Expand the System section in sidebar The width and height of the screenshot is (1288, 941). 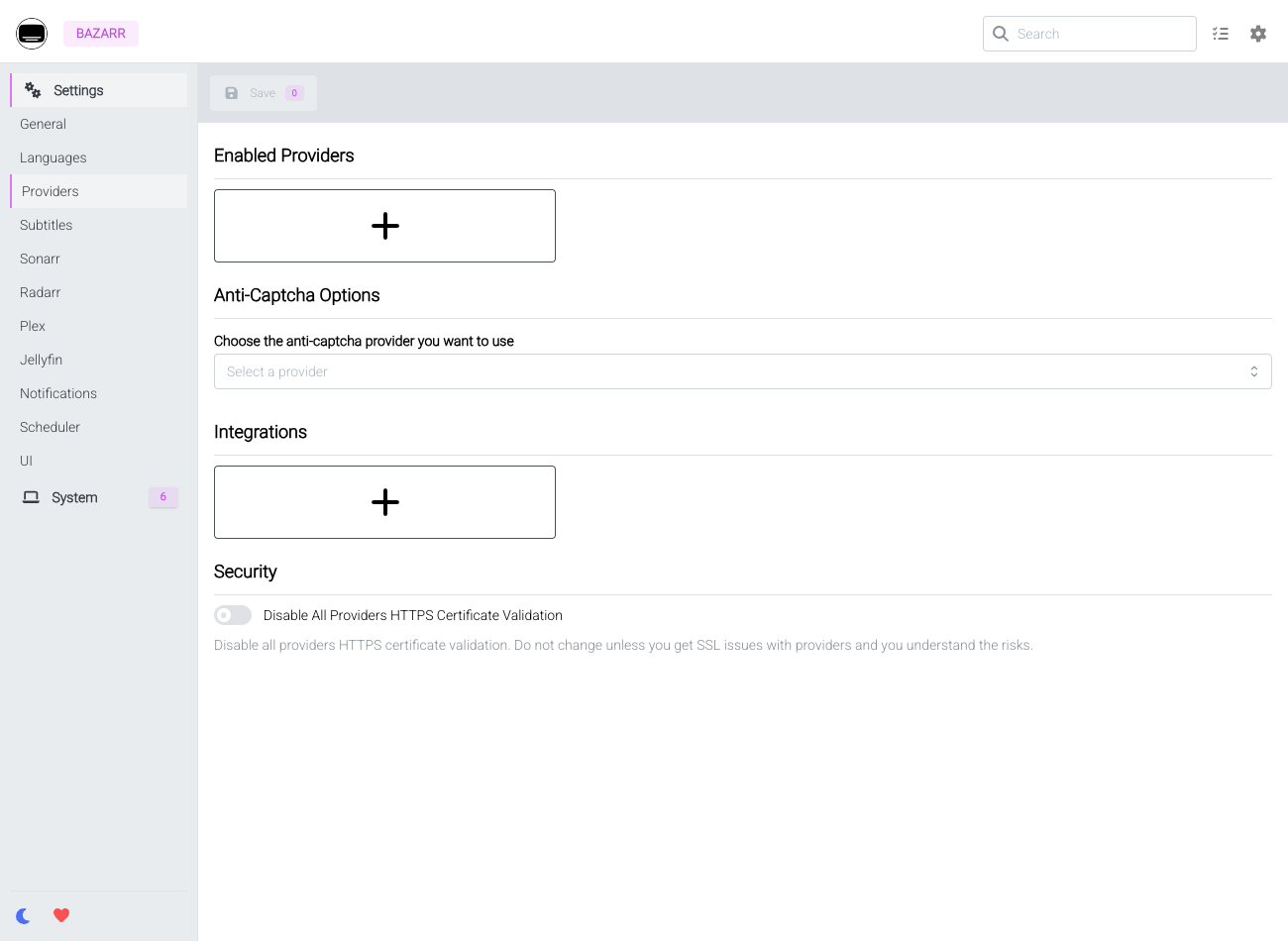click(x=99, y=497)
